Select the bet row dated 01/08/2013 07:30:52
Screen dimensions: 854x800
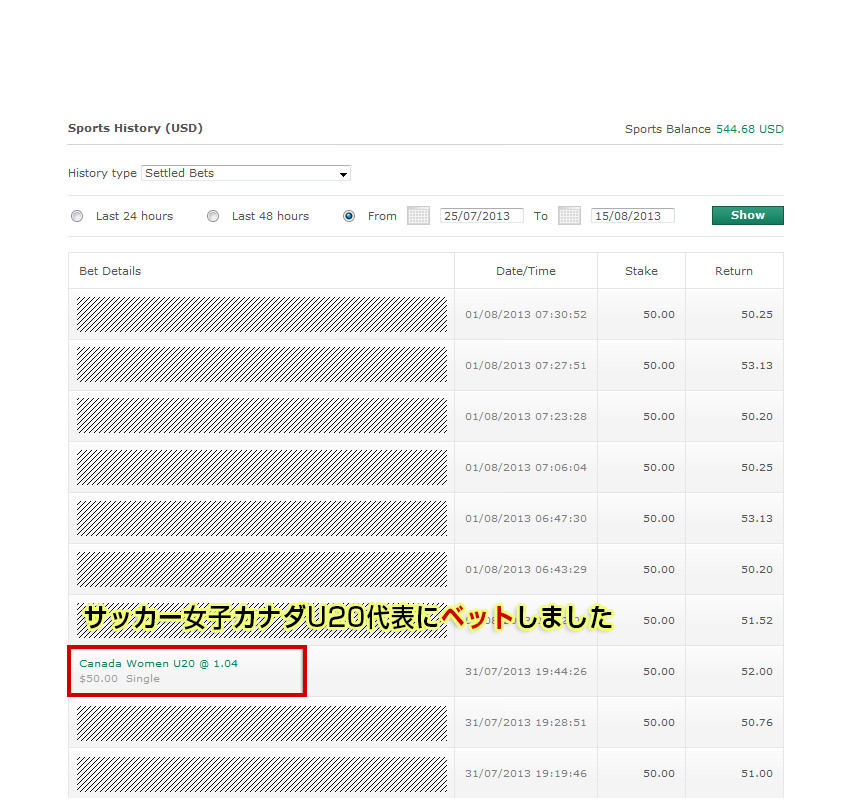tap(525, 315)
